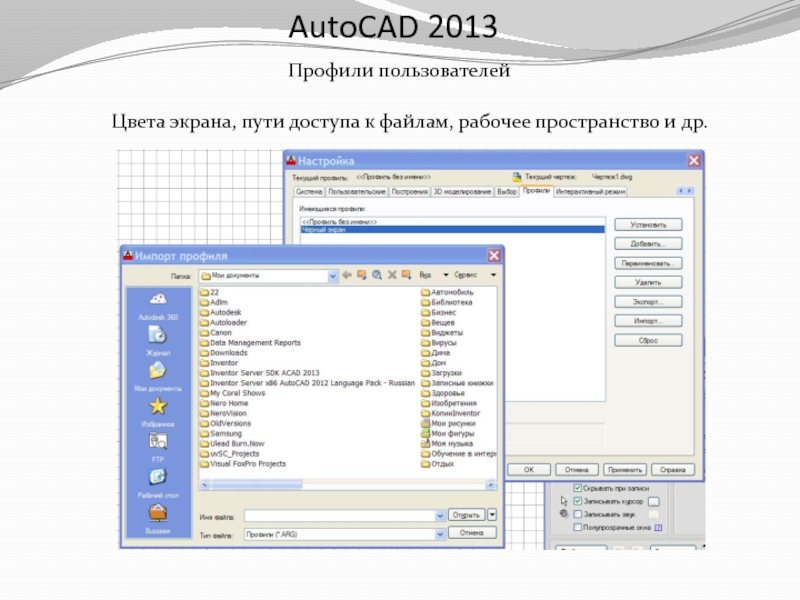Expand the Имя файла dropdown arrow
Screen dimensions: 800x600
[x=440, y=516]
